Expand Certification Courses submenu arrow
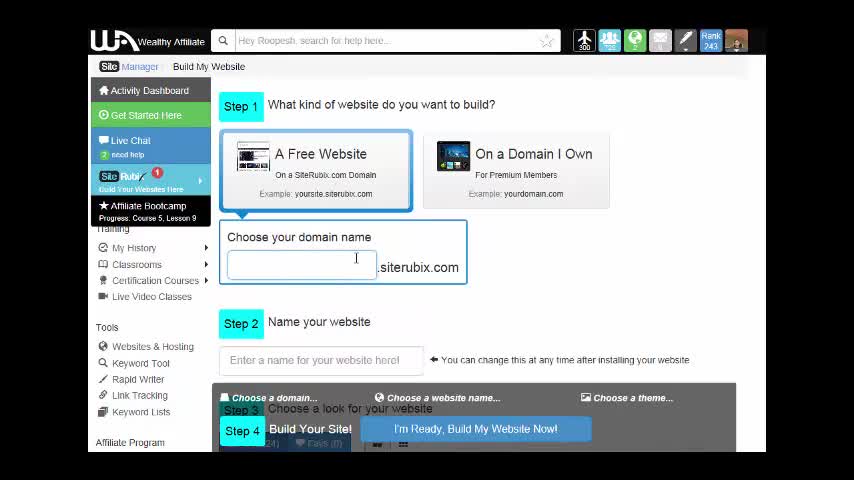The width and height of the screenshot is (854, 480). tap(206, 281)
